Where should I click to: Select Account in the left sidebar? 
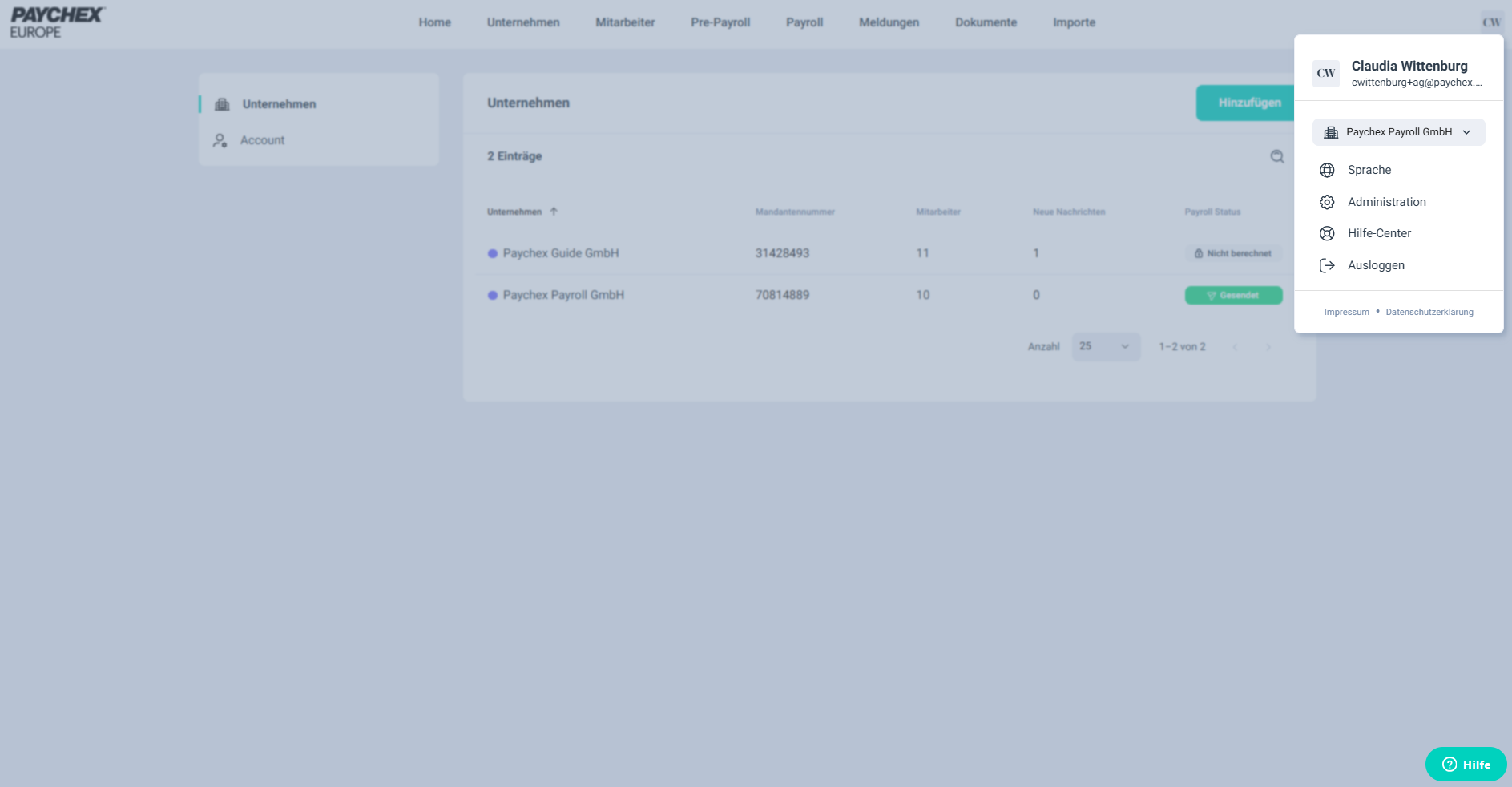click(x=262, y=140)
